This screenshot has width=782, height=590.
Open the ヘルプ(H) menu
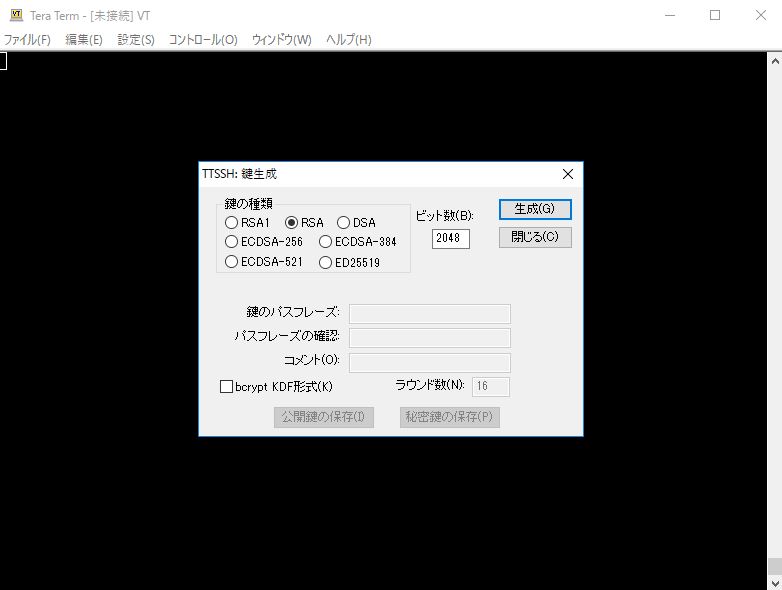[349, 39]
